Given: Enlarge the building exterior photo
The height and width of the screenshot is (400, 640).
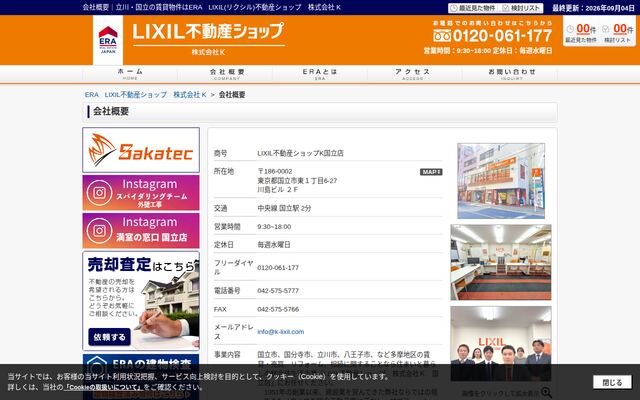Looking at the screenshot, I should coord(501,181).
